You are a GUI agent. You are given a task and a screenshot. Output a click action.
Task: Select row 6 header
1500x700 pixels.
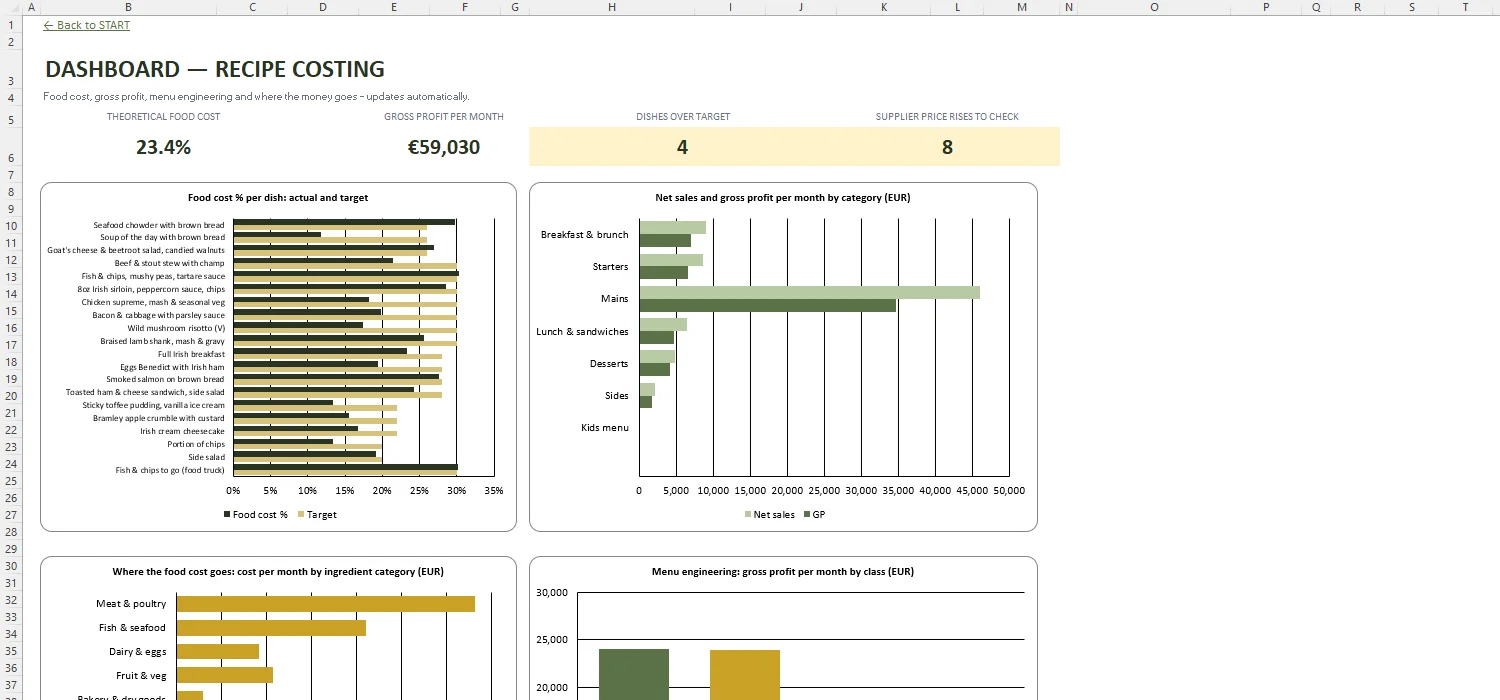click(9, 147)
